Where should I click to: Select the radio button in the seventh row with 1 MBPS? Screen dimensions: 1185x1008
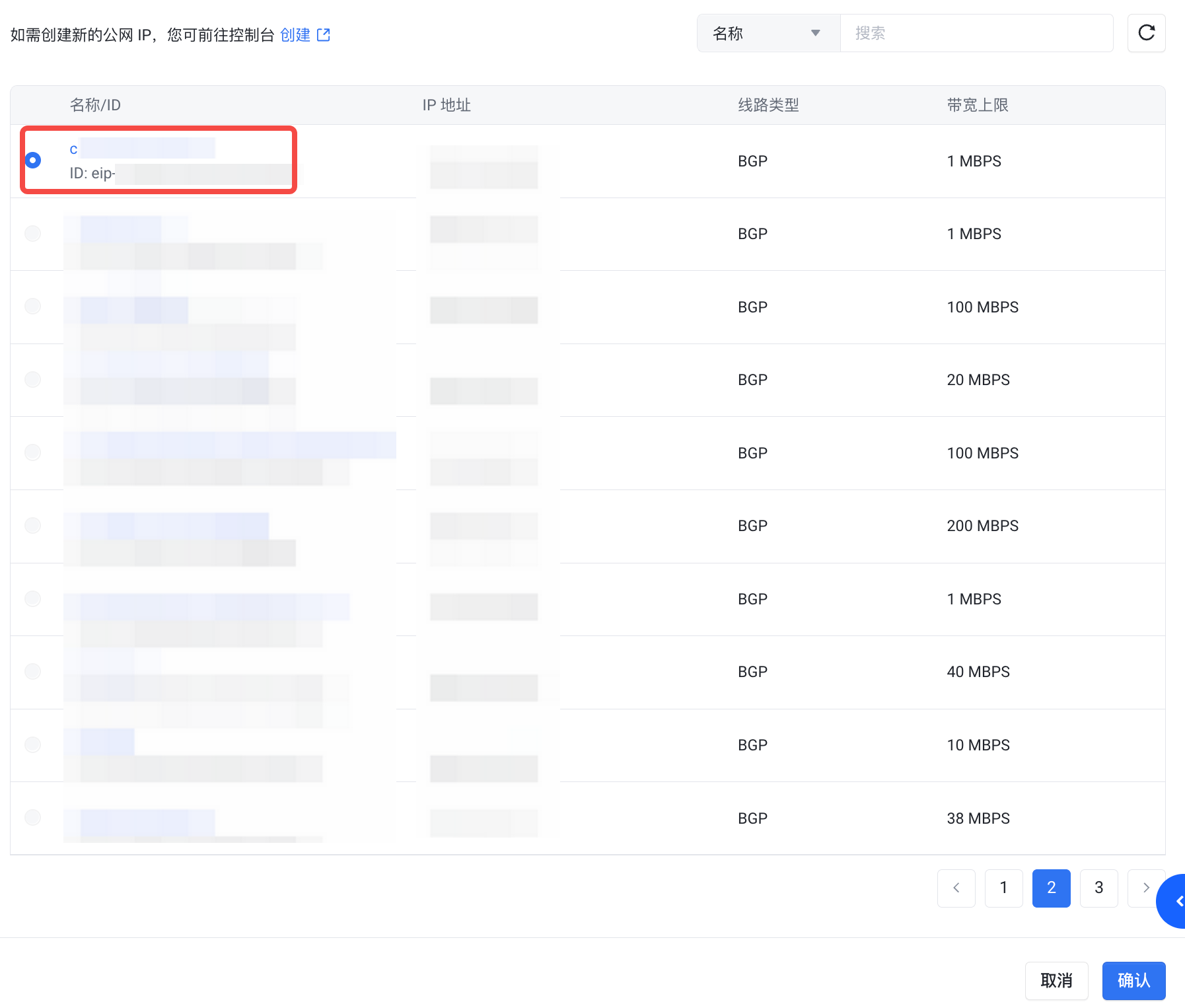point(33,598)
